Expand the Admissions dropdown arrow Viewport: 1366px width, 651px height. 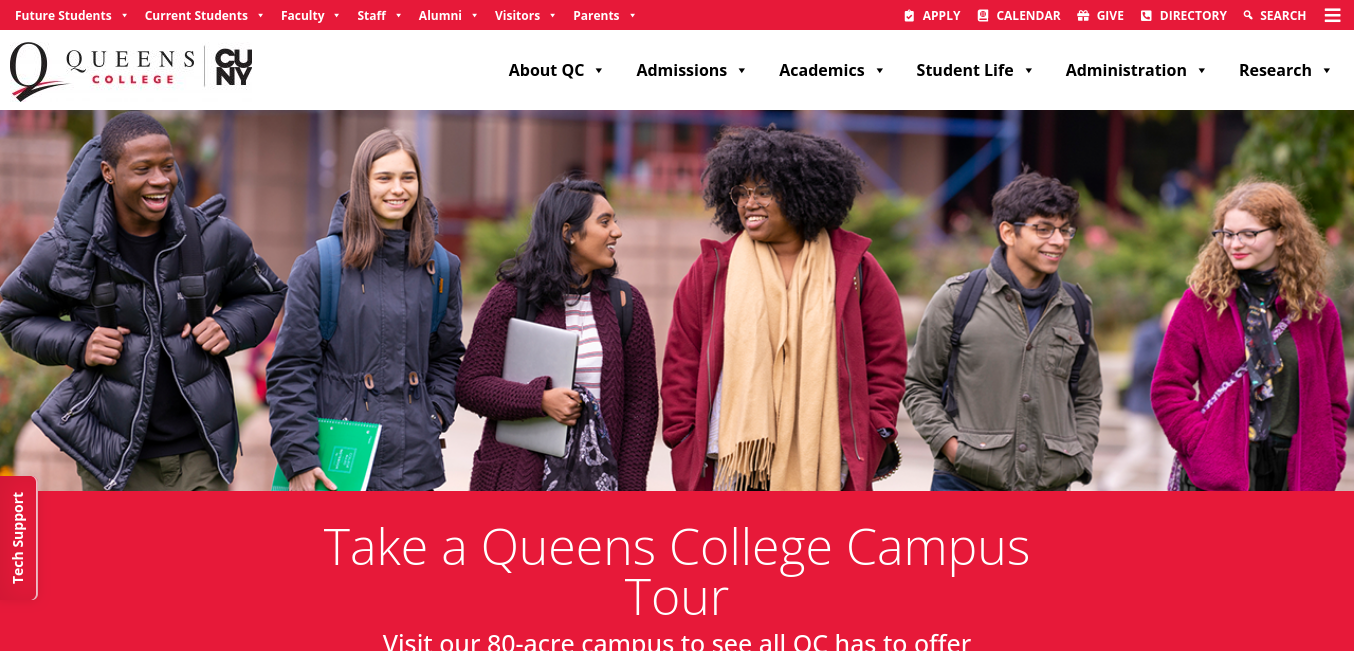click(x=742, y=71)
